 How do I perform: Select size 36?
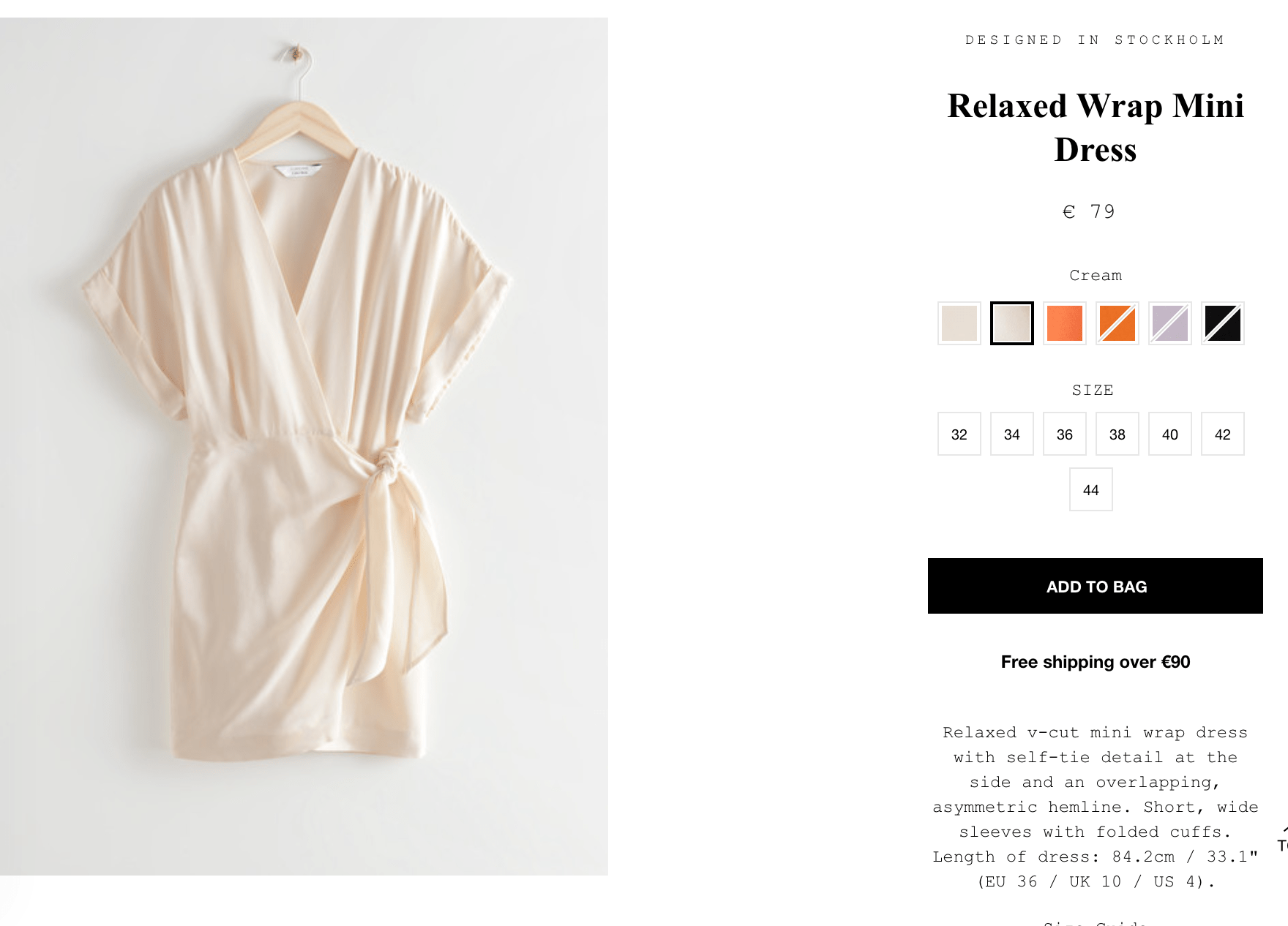pos(1064,434)
